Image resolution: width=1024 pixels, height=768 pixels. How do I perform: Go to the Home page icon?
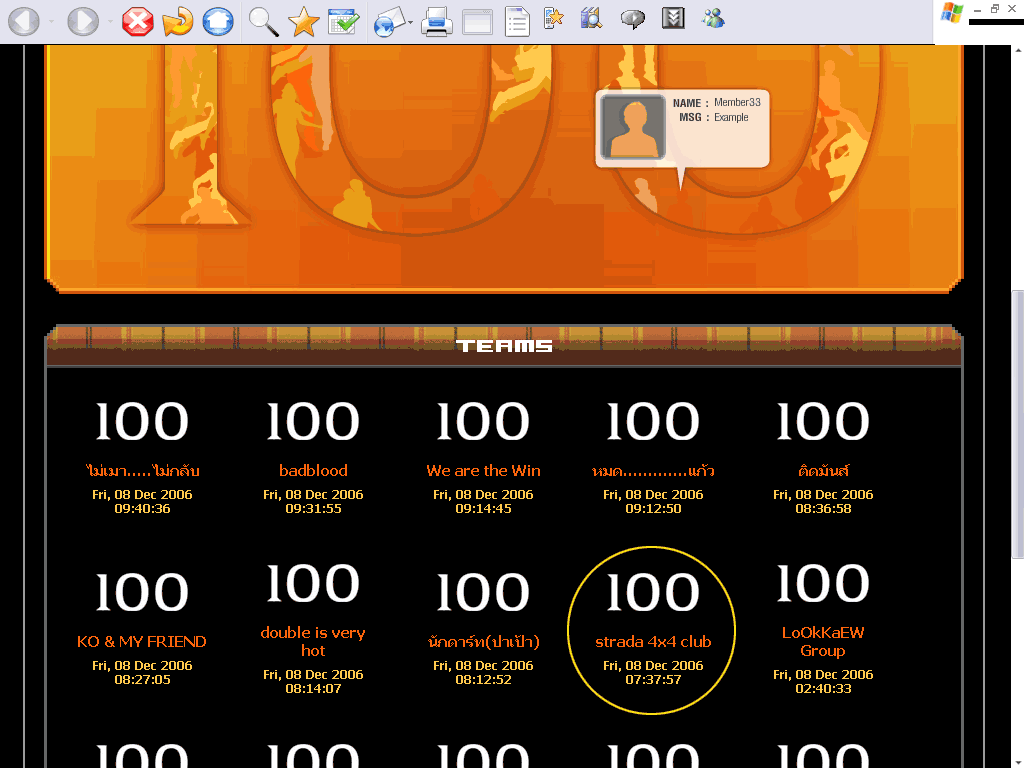[x=218, y=21]
